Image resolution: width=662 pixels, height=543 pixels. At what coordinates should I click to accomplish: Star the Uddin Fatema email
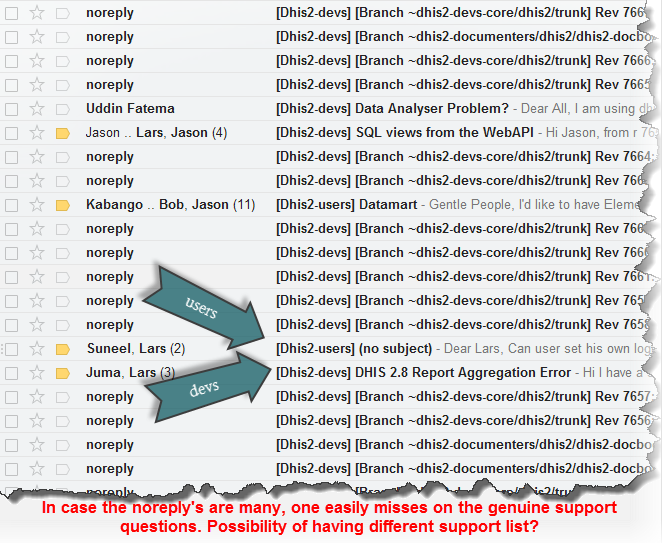[37, 109]
